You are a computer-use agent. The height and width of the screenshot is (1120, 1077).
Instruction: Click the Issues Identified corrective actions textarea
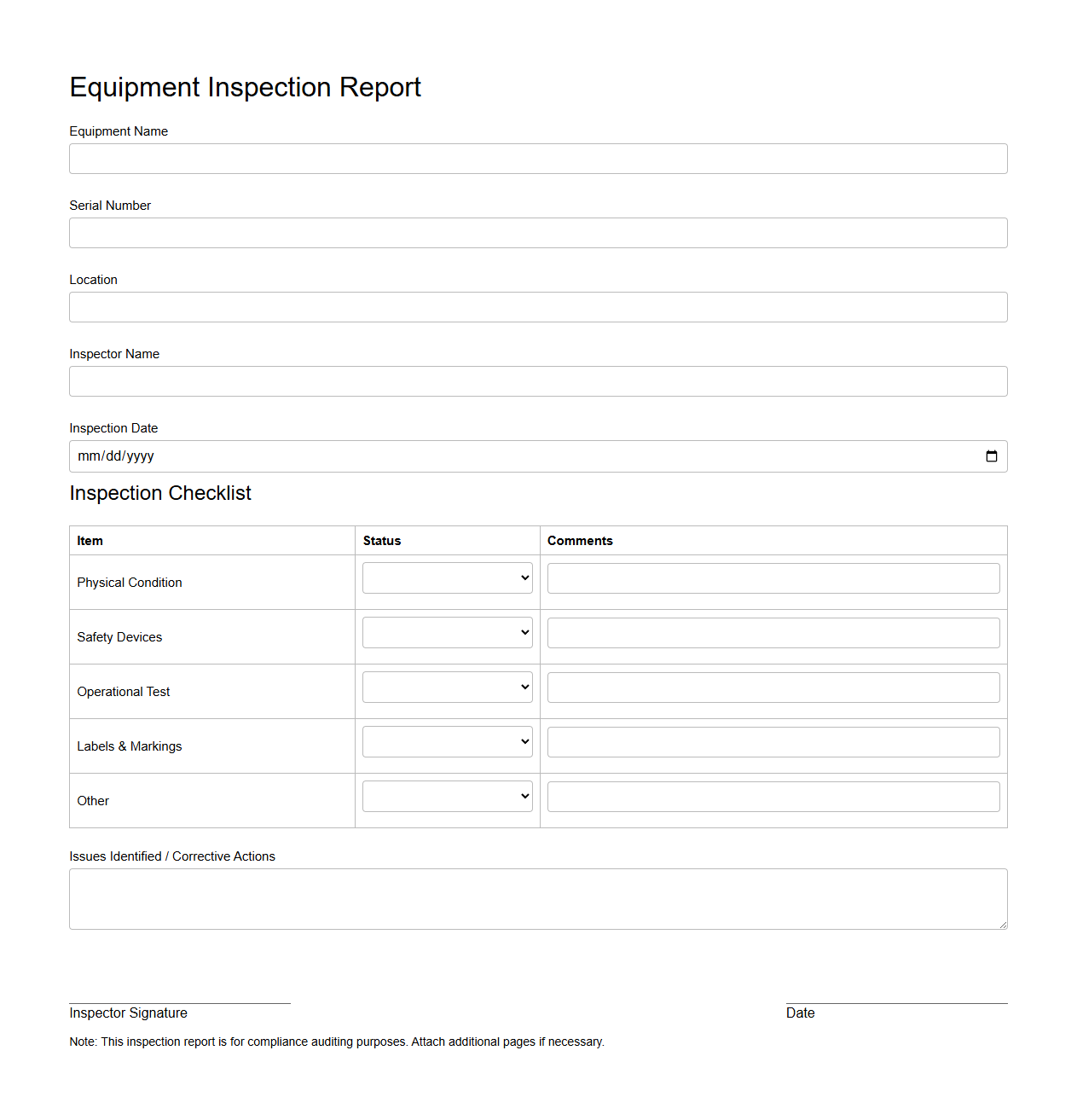[x=537, y=898]
